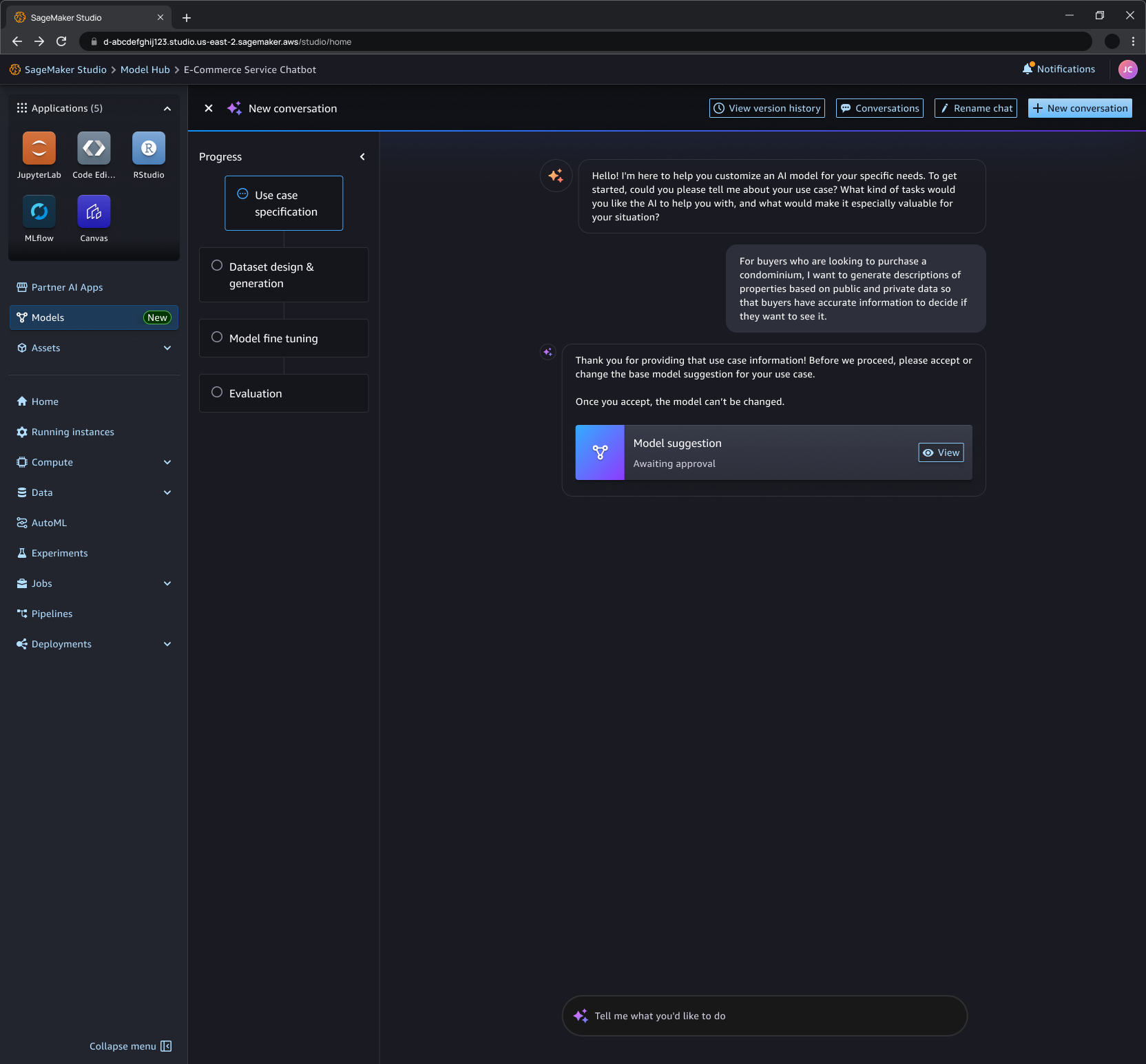Click the chat message input field
This screenshot has height=1064, width=1146.
[x=763, y=1015]
